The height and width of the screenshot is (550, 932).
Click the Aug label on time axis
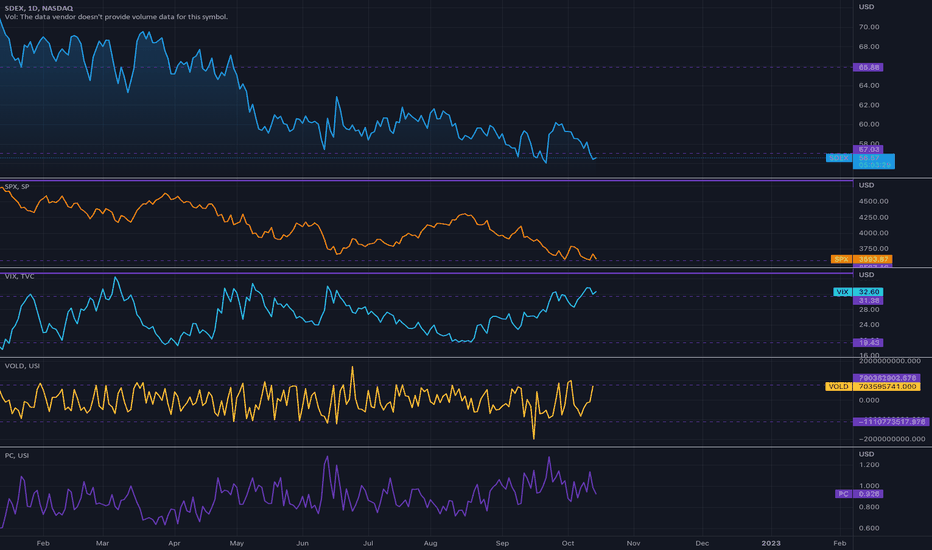point(430,543)
